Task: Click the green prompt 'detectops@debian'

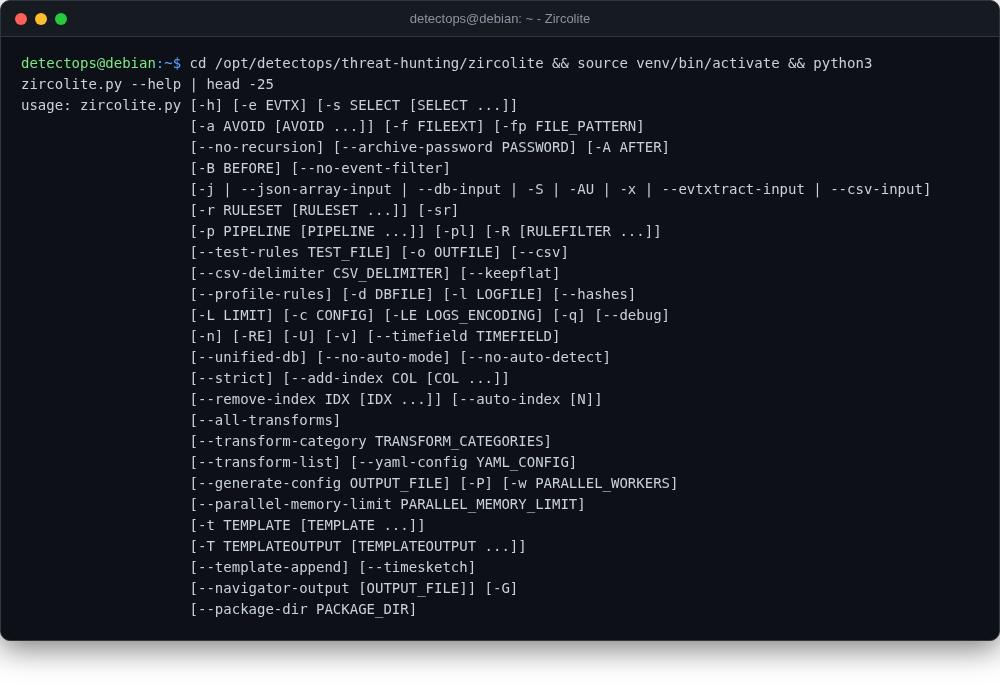Action: click(x=88, y=63)
